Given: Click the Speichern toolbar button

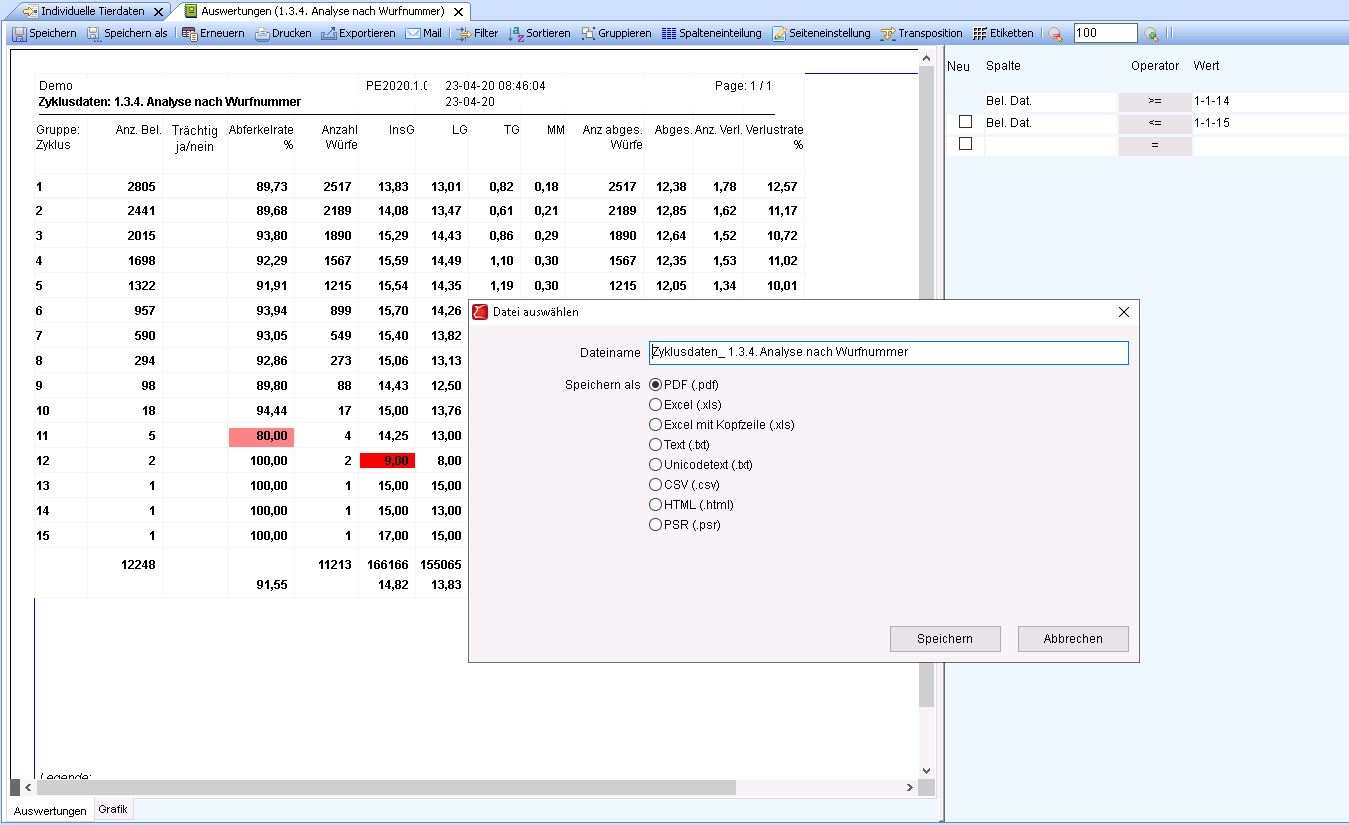Looking at the screenshot, I should pyautogui.click(x=45, y=33).
